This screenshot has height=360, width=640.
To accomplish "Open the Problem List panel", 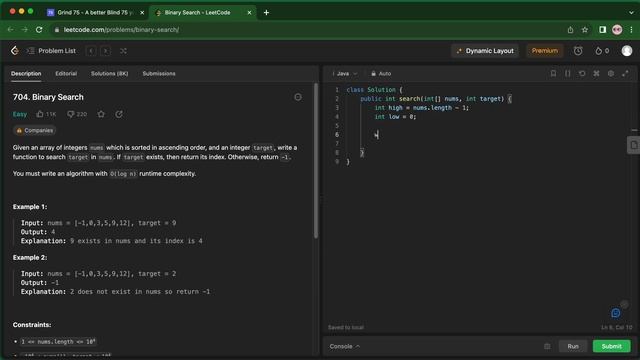I will click(51, 51).
